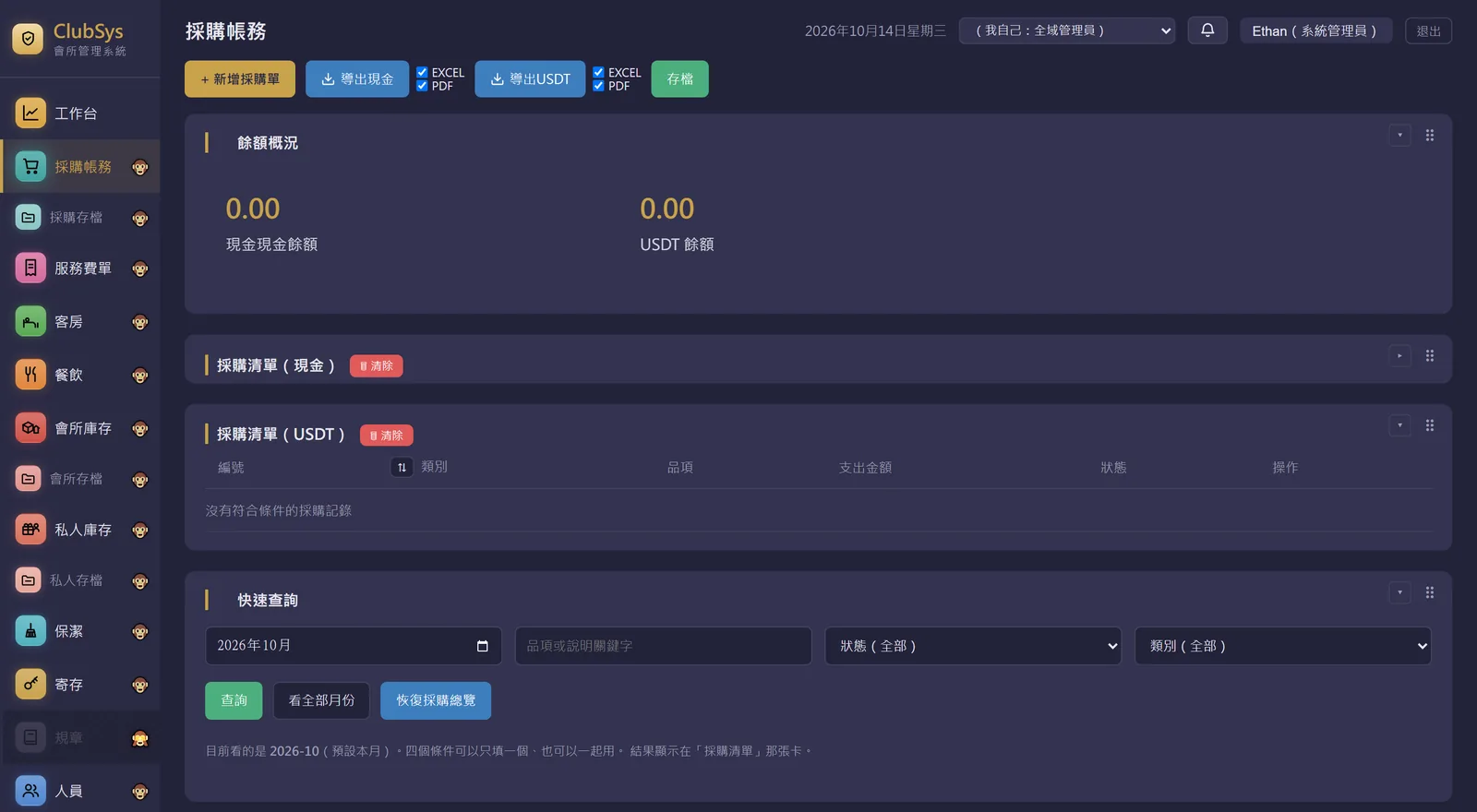Open 會所存檔 in the sidebar
Viewport: 1477px width, 812px height.
[80, 479]
